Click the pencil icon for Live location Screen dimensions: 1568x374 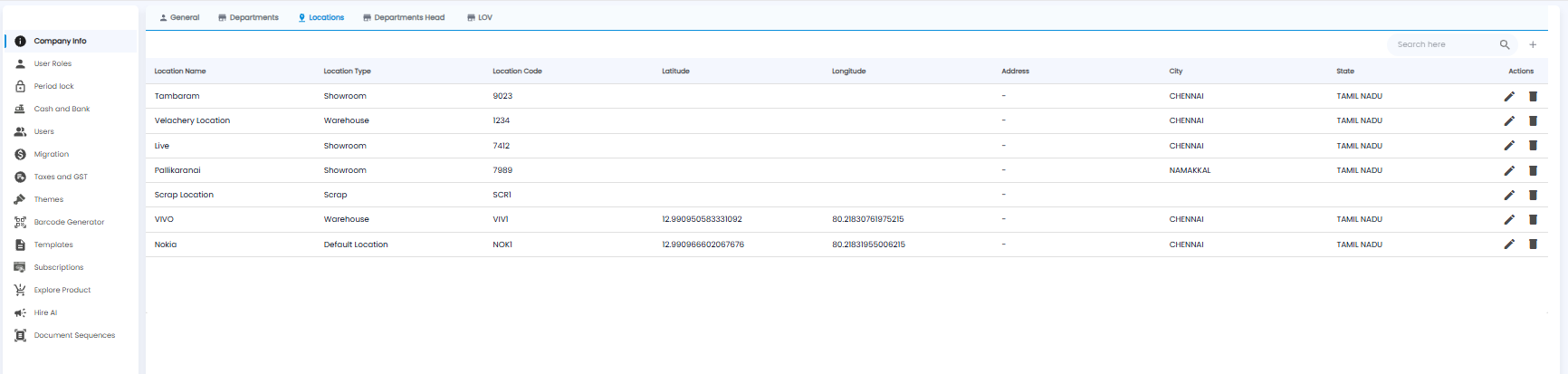click(x=1509, y=145)
